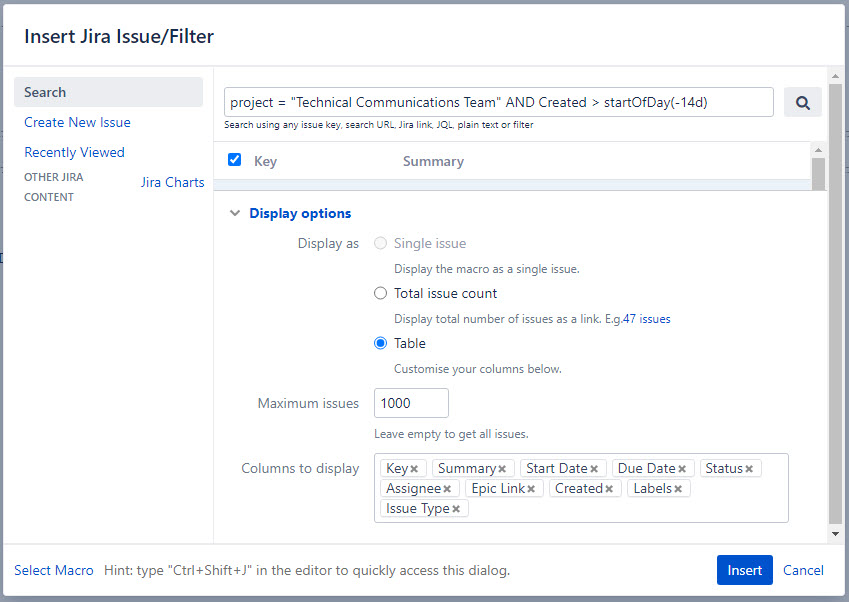Screen dimensions: 849x602
Task: Open the Recently Viewed sidebar section
Action: 74,152
